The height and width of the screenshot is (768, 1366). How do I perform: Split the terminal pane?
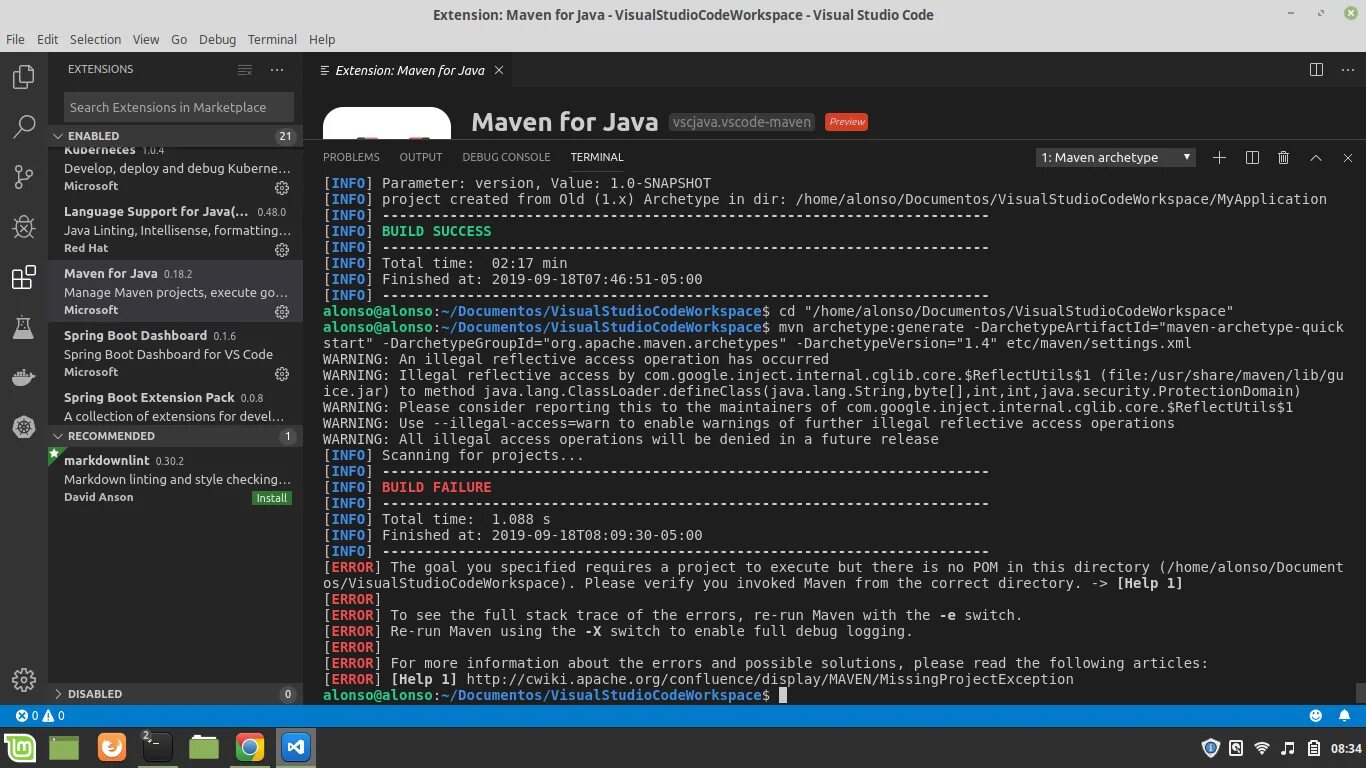coord(1252,157)
